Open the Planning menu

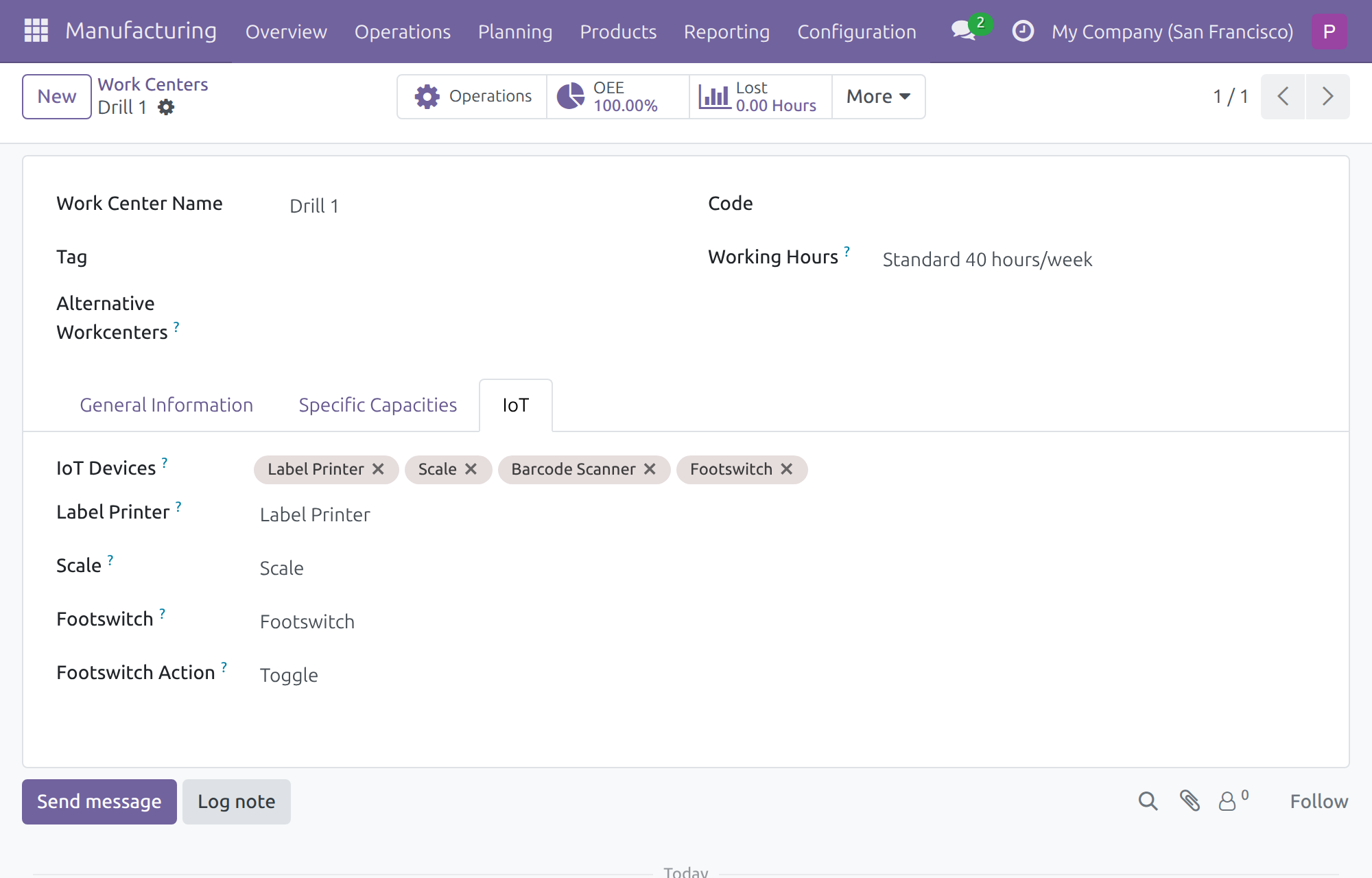(515, 32)
